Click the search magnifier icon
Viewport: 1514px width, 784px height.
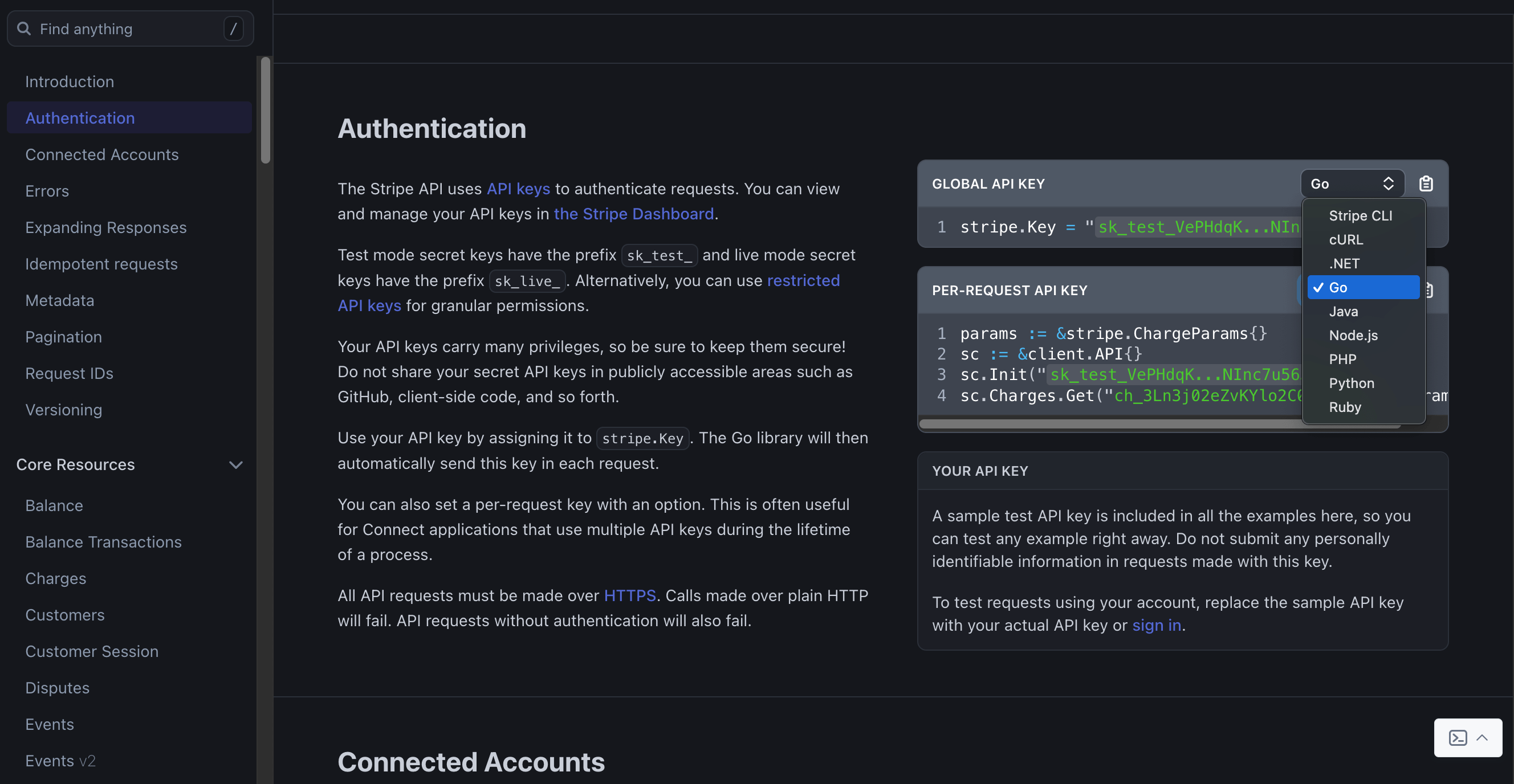(x=24, y=28)
